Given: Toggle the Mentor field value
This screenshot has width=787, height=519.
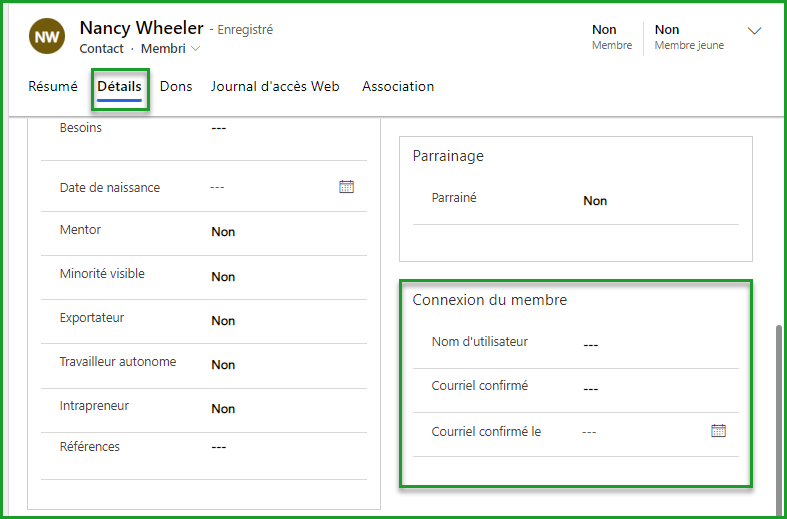Looking at the screenshot, I should click(223, 232).
